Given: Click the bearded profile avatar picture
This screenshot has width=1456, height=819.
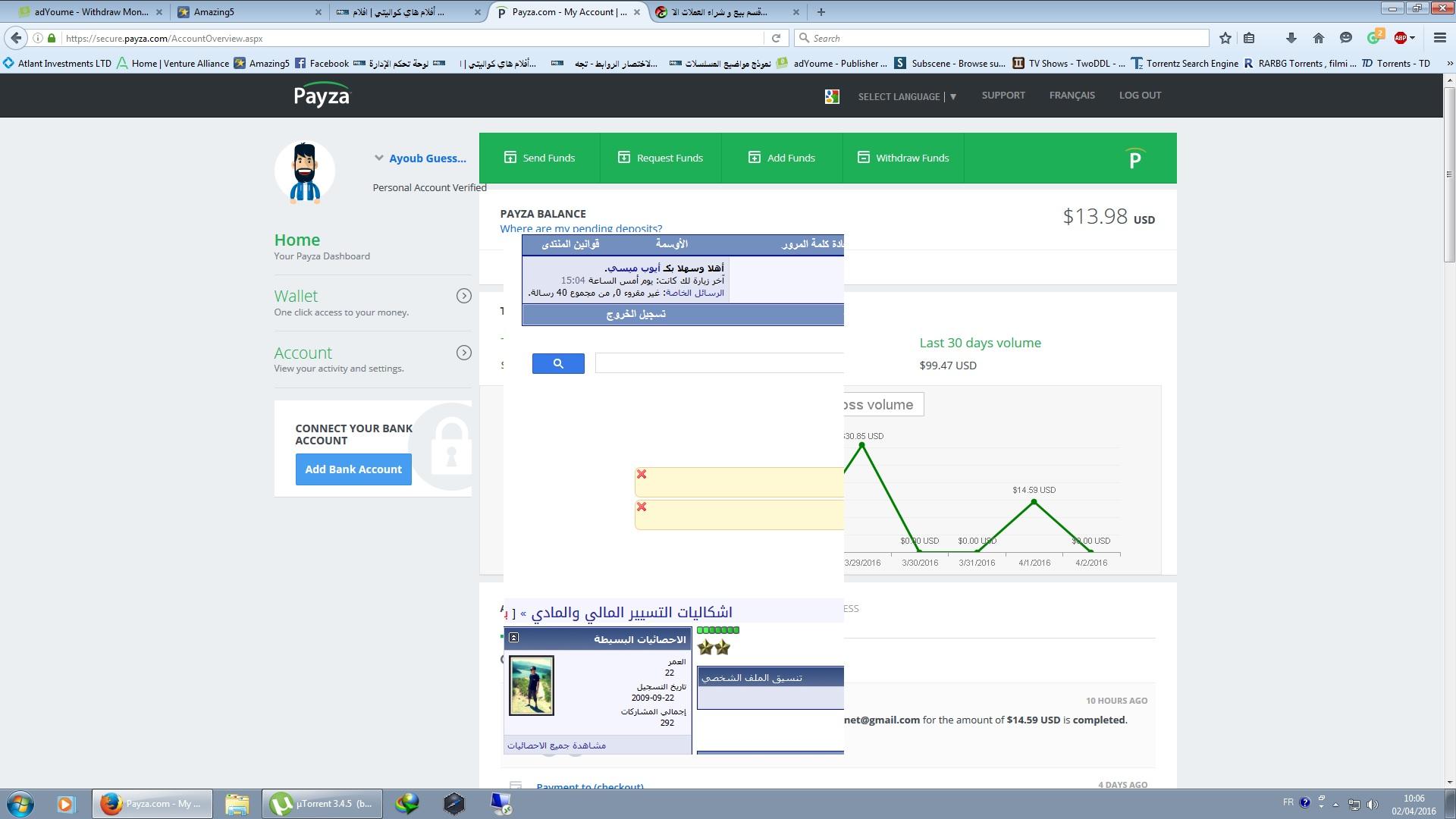Looking at the screenshot, I should 305,173.
